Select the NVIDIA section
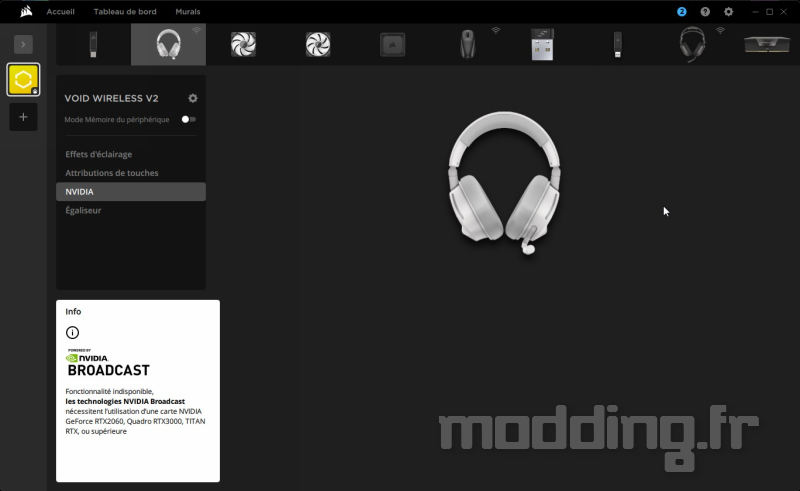Viewport: 800px width, 491px height. [131, 192]
